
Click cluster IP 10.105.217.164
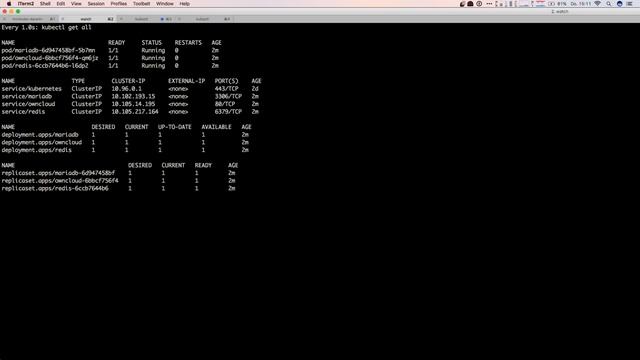click(x=135, y=111)
